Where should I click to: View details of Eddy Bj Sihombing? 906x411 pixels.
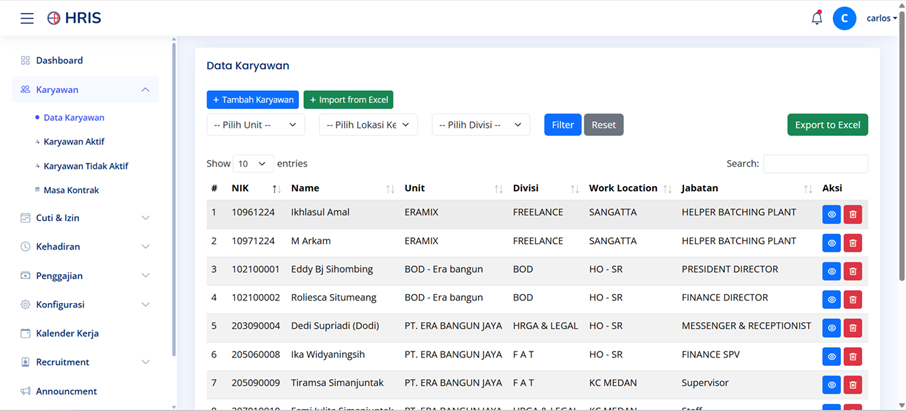tap(831, 271)
